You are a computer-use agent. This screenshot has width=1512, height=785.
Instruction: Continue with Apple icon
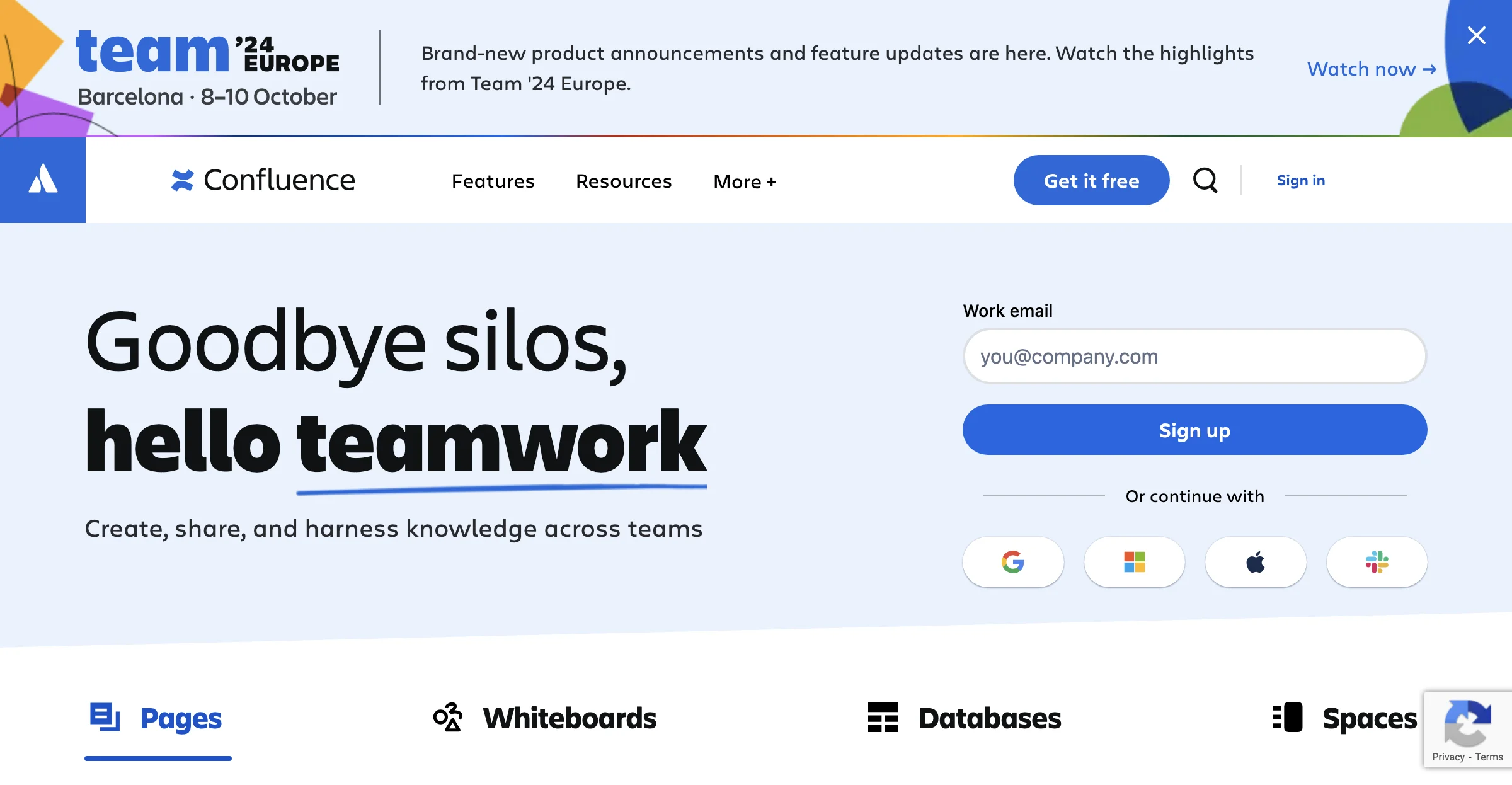click(x=1255, y=562)
